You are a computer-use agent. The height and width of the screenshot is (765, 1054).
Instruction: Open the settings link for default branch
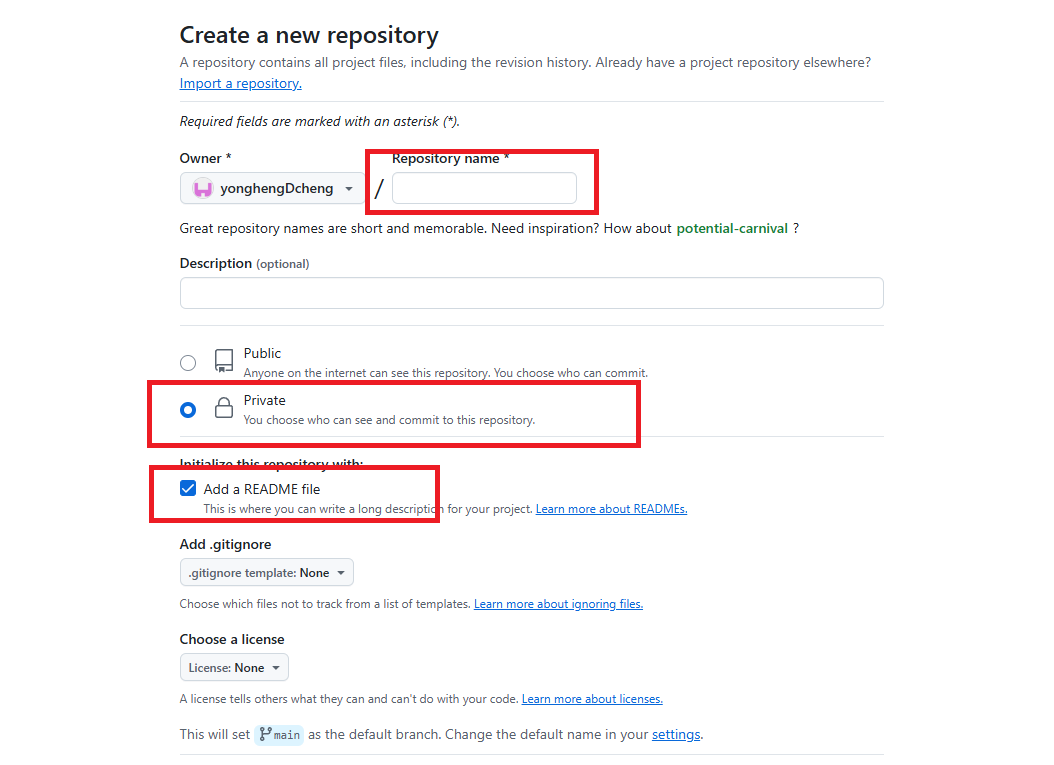pyautogui.click(x=676, y=734)
